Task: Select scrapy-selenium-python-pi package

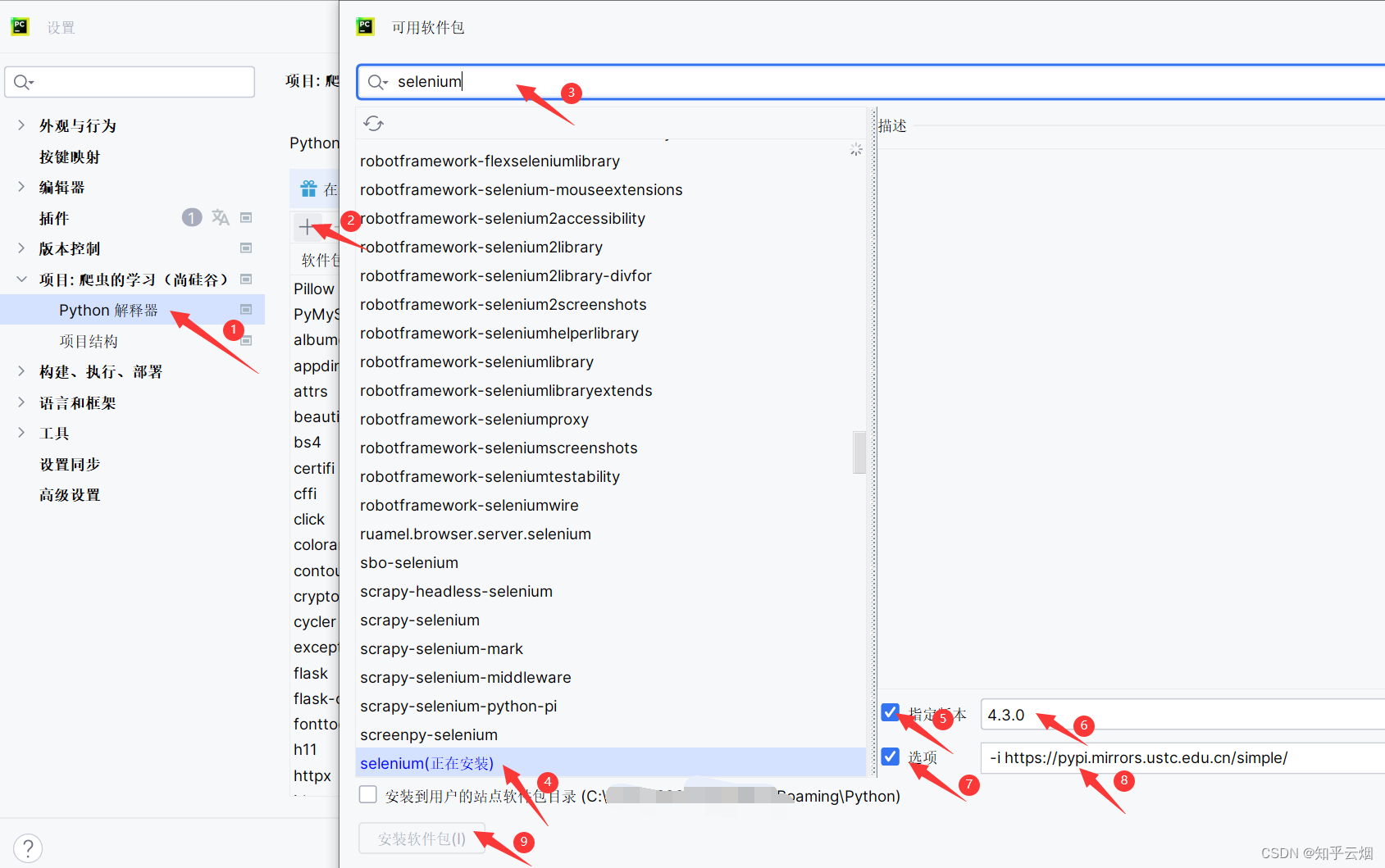Action: [458, 706]
